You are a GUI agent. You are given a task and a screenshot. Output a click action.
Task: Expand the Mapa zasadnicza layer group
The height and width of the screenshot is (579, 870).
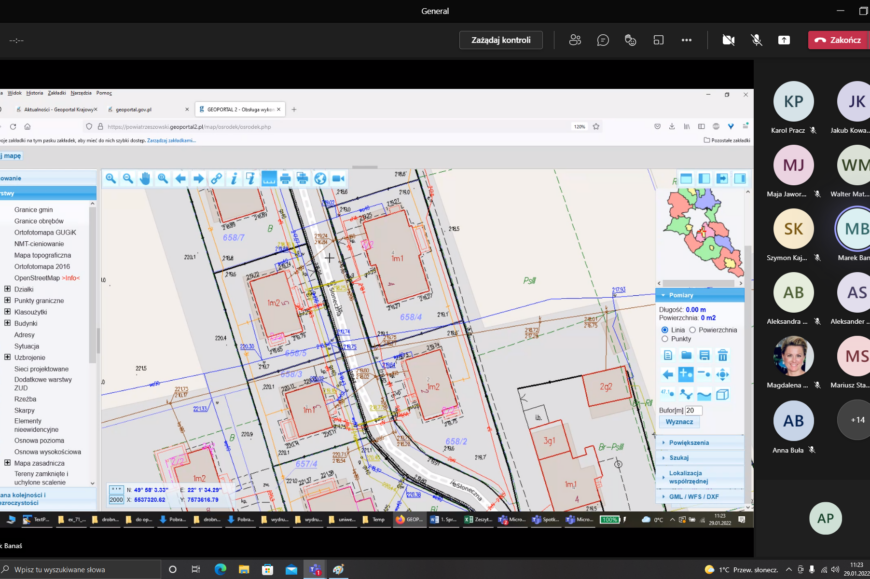[x=7, y=463]
